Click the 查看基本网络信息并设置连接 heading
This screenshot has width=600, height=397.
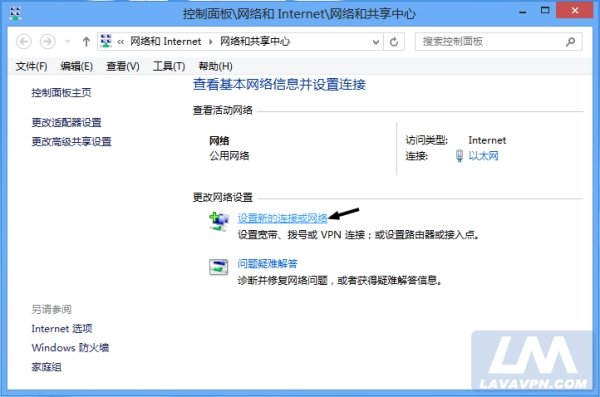pos(279,85)
